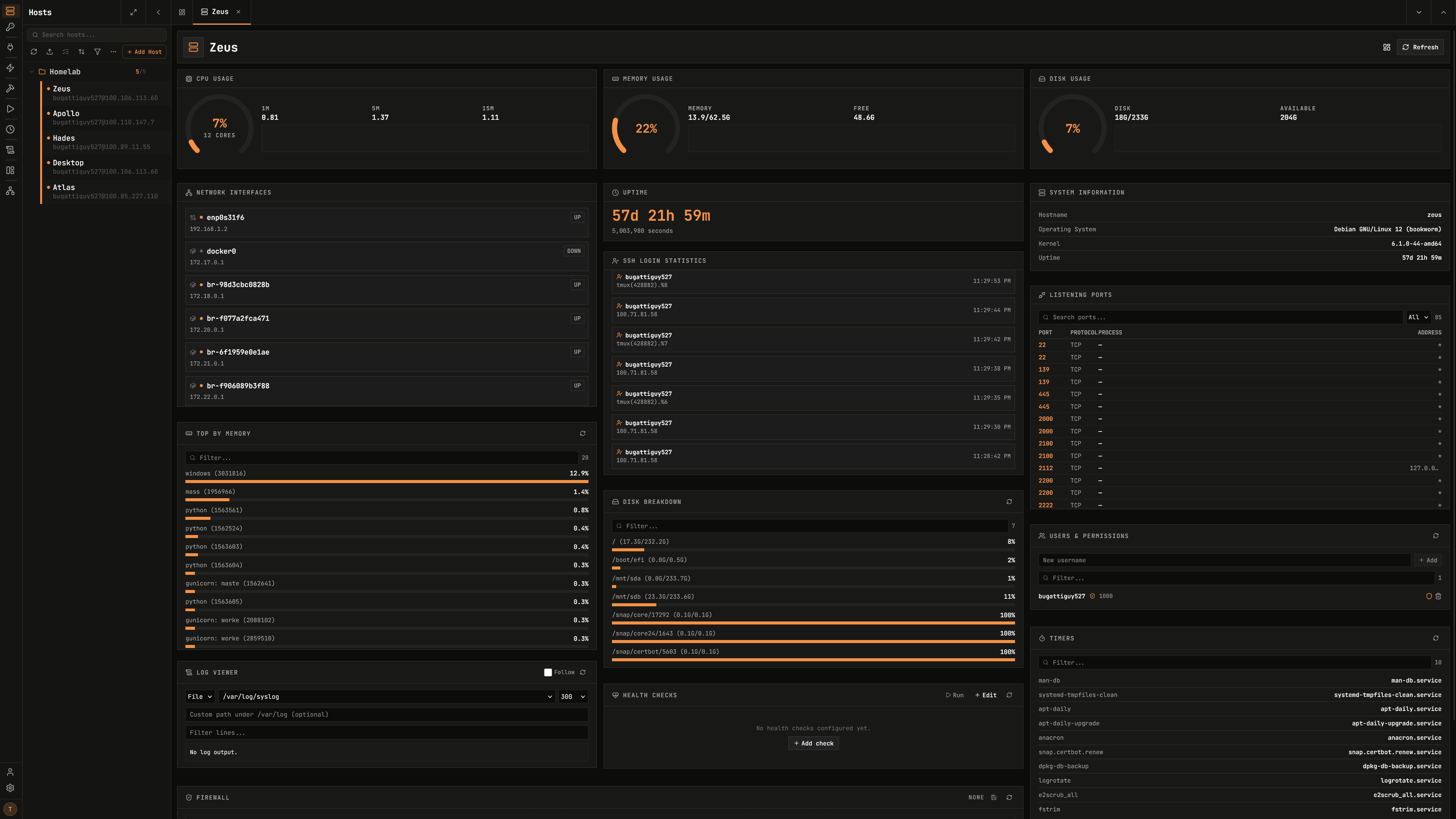
Task: Click the up chevron at top right corner
Action: tap(1443, 12)
